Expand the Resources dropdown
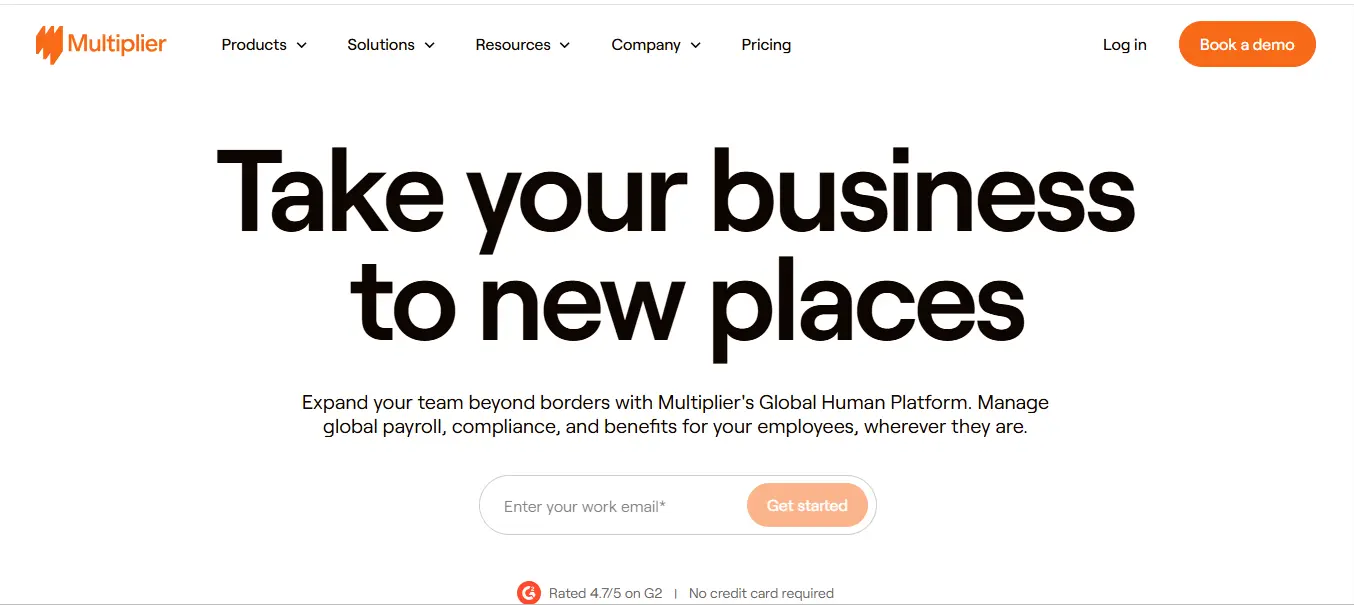1354x605 pixels. coord(513,44)
